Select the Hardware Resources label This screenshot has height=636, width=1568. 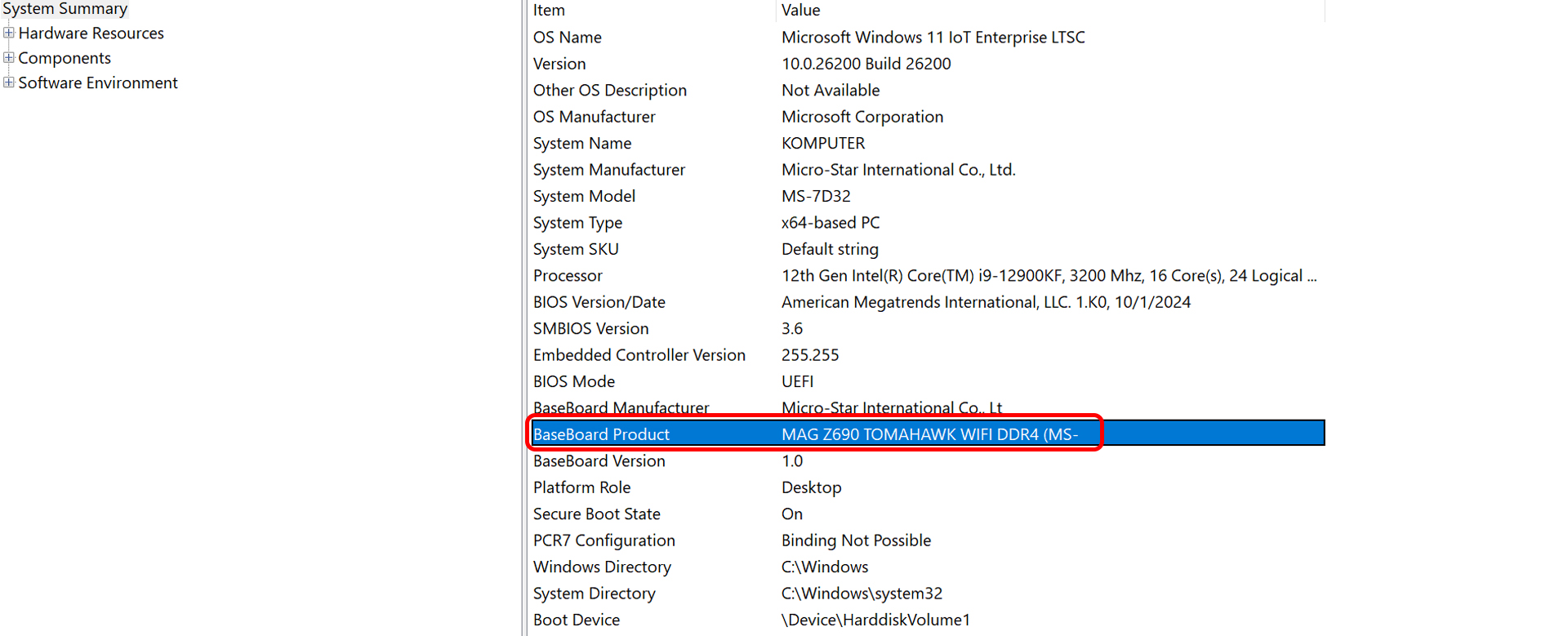91,33
